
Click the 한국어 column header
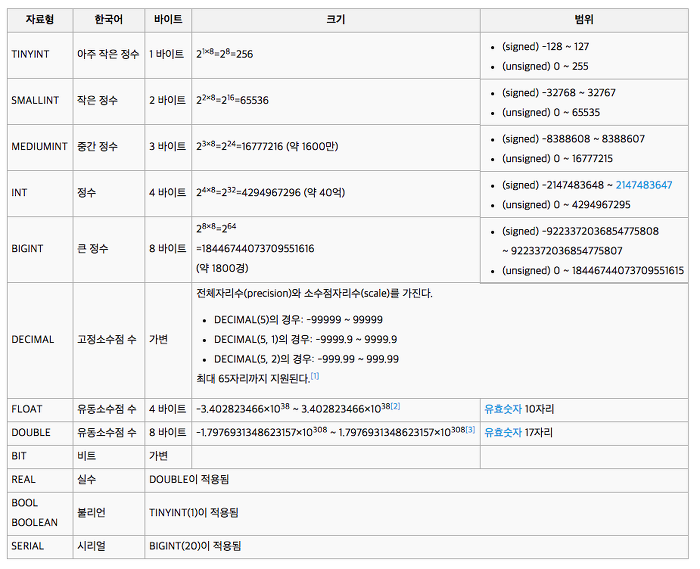(x=108, y=20)
